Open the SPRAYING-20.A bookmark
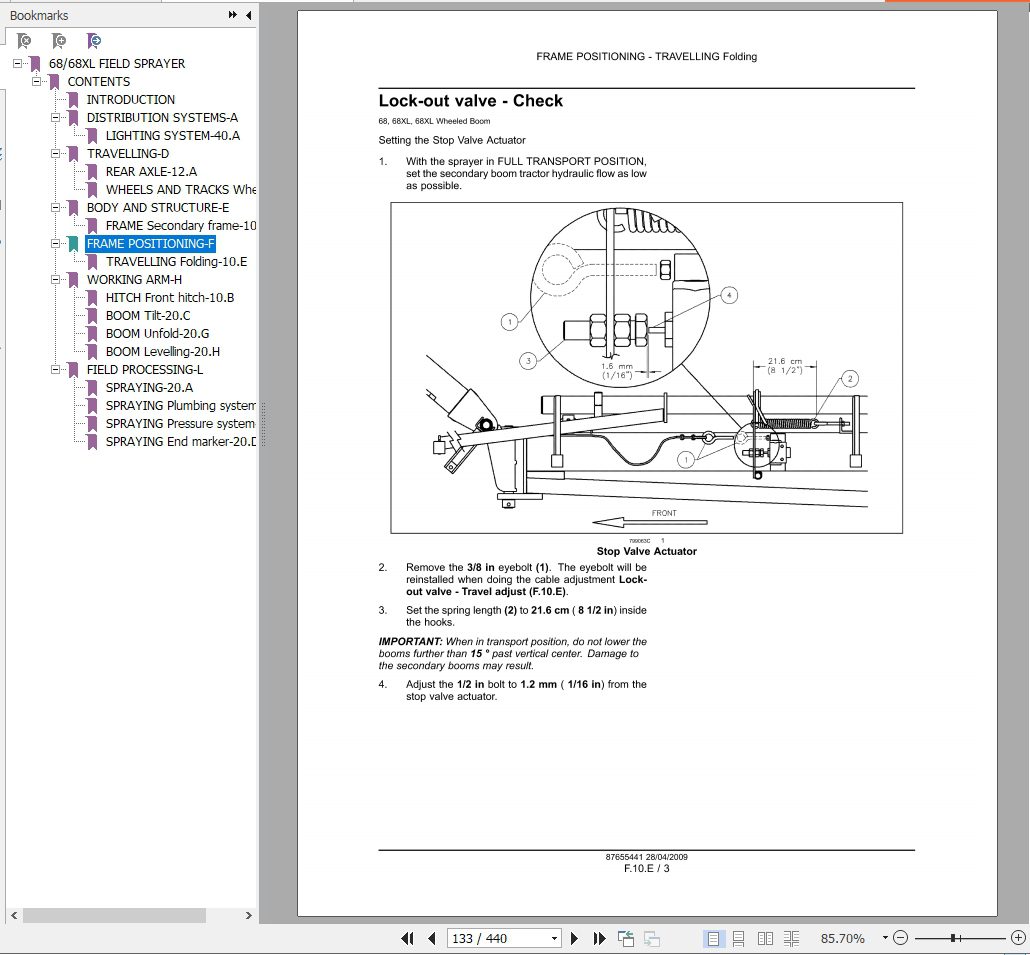This screenshot has width=1030, height=955. click(x=149, y=388)
